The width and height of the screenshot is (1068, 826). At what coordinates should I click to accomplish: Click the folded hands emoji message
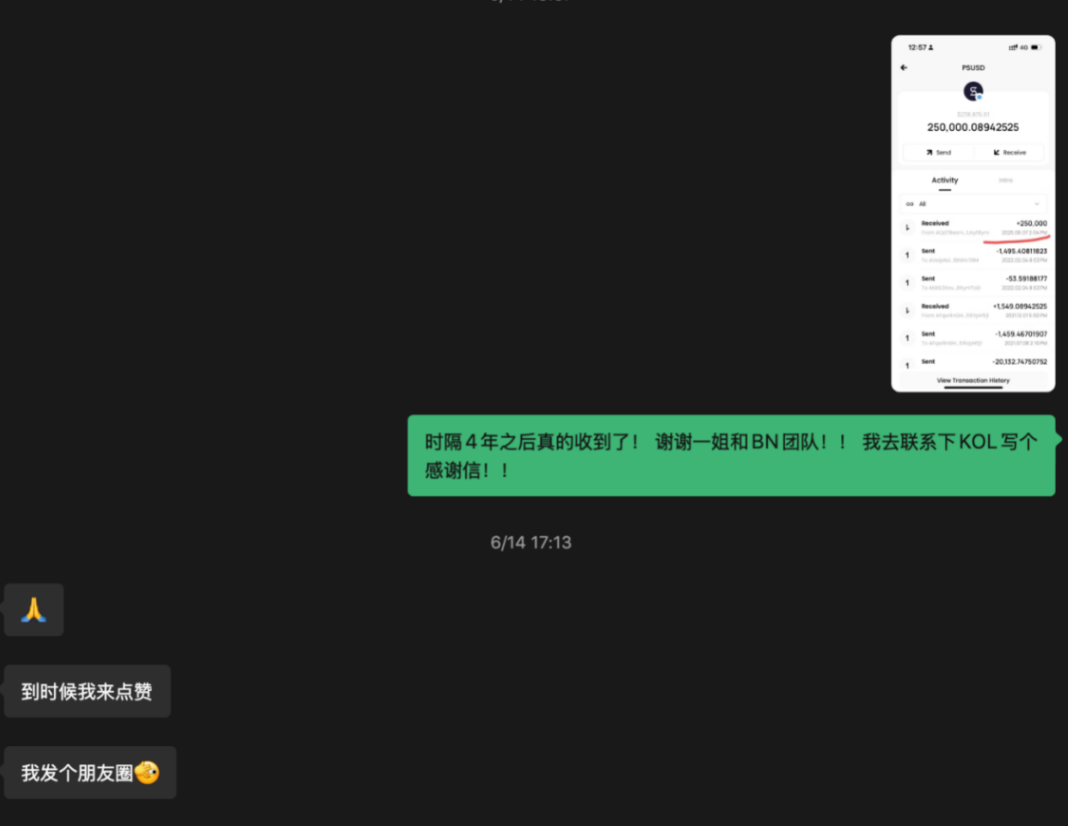click(x=33, y=609)
